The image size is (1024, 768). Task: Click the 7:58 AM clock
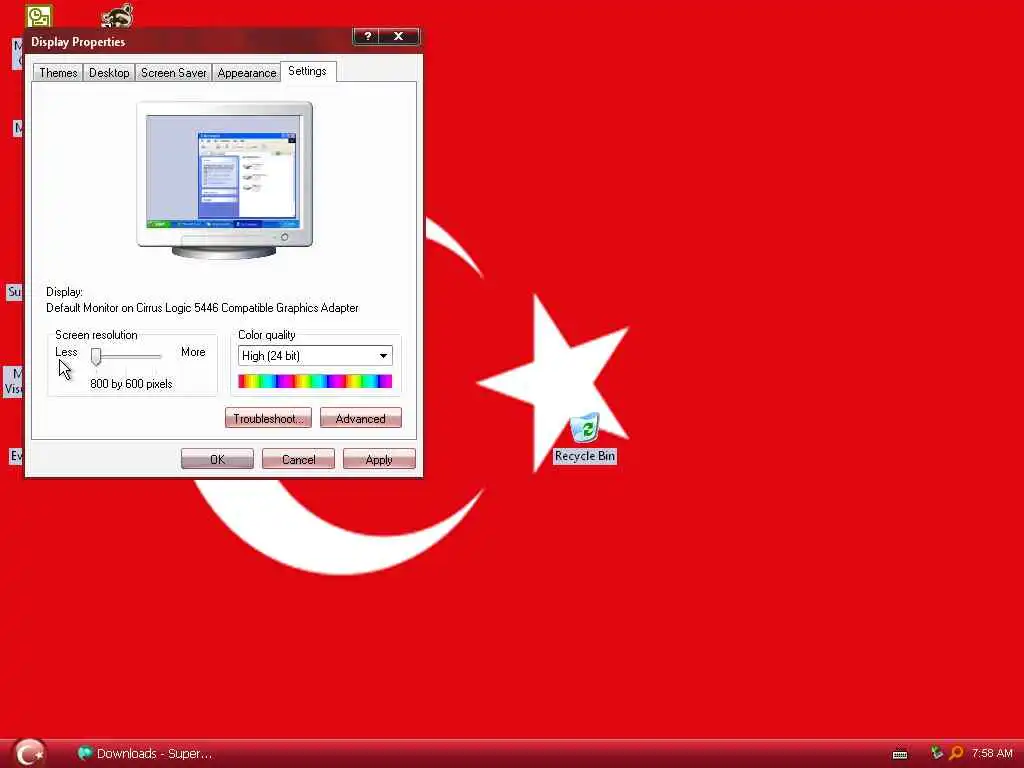[991, 753]
